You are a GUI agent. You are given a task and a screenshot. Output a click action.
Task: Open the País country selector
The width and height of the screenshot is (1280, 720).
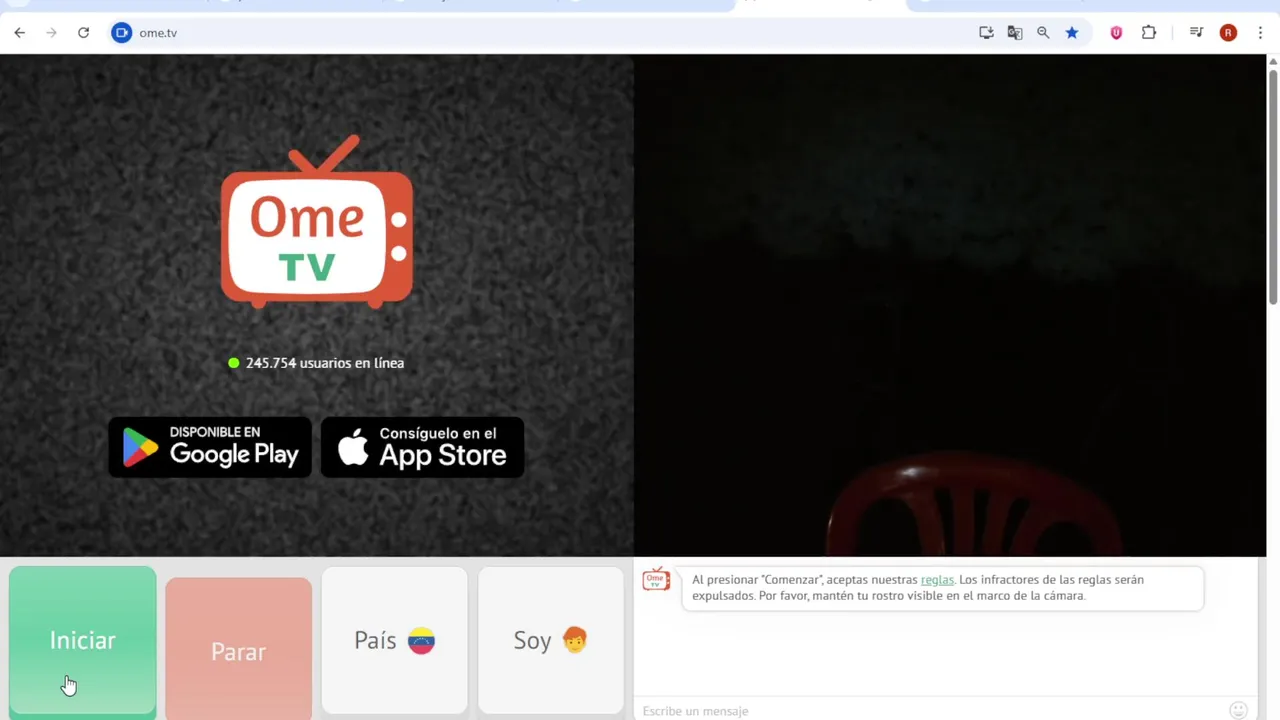394,641
